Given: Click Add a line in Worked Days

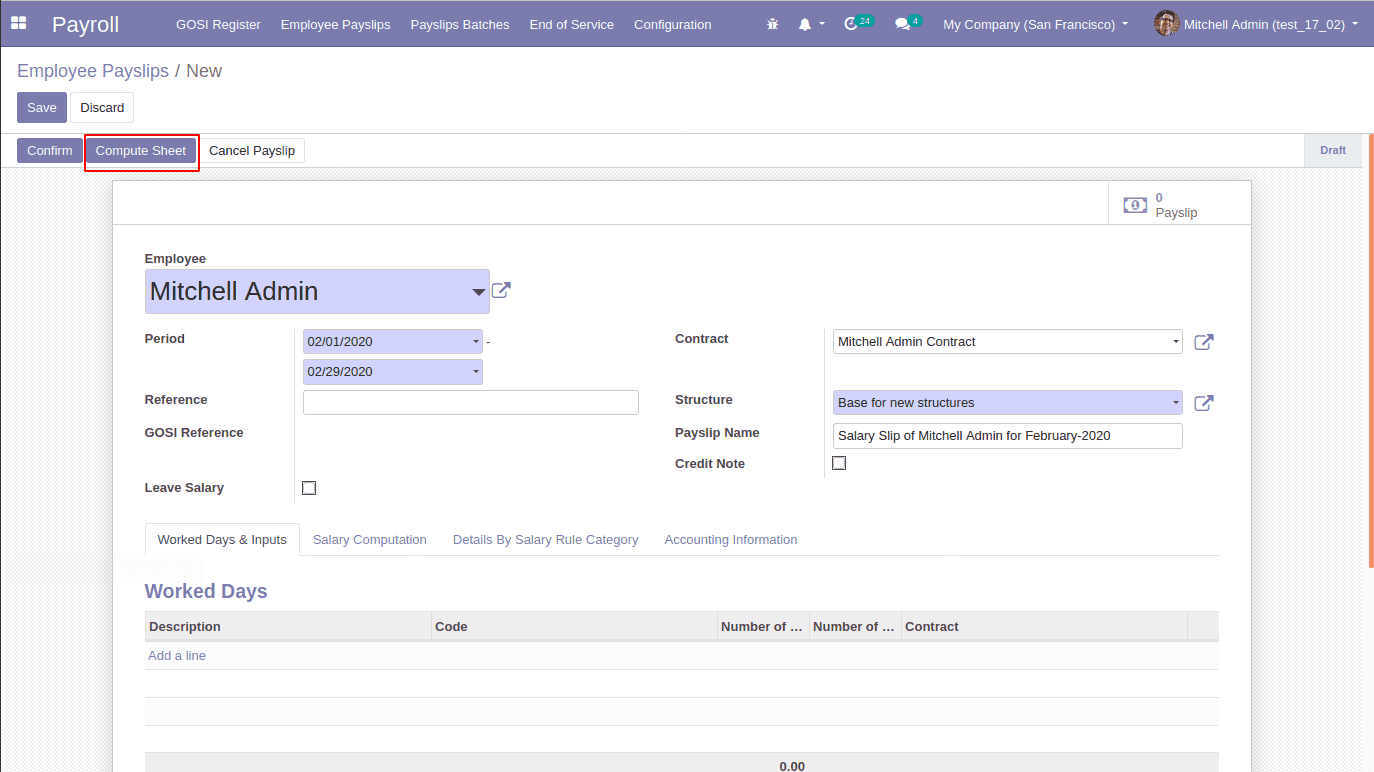Looking at the screenshot, I should pos(177,656).
